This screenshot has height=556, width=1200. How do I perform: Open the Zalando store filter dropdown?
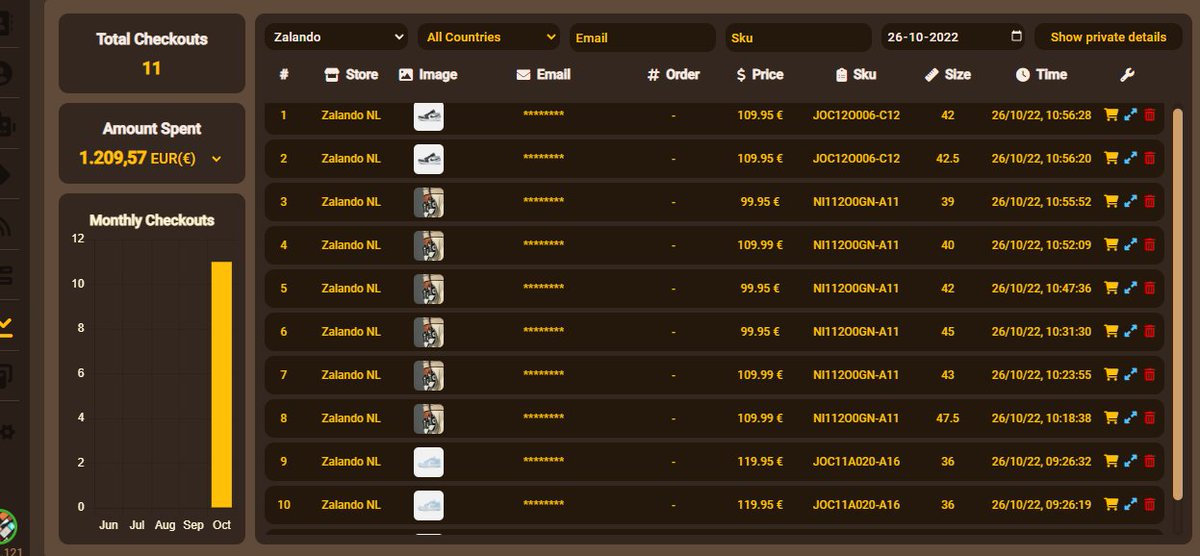[x=336, y=37]
